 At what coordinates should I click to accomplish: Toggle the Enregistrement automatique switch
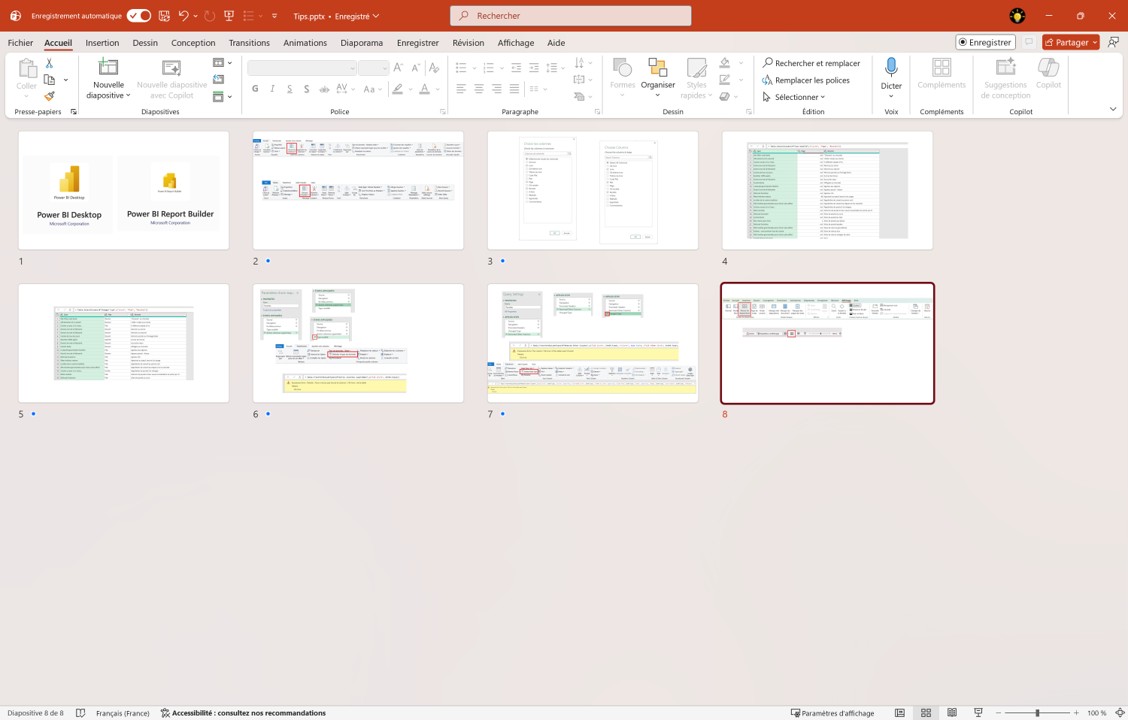point(138,16)
